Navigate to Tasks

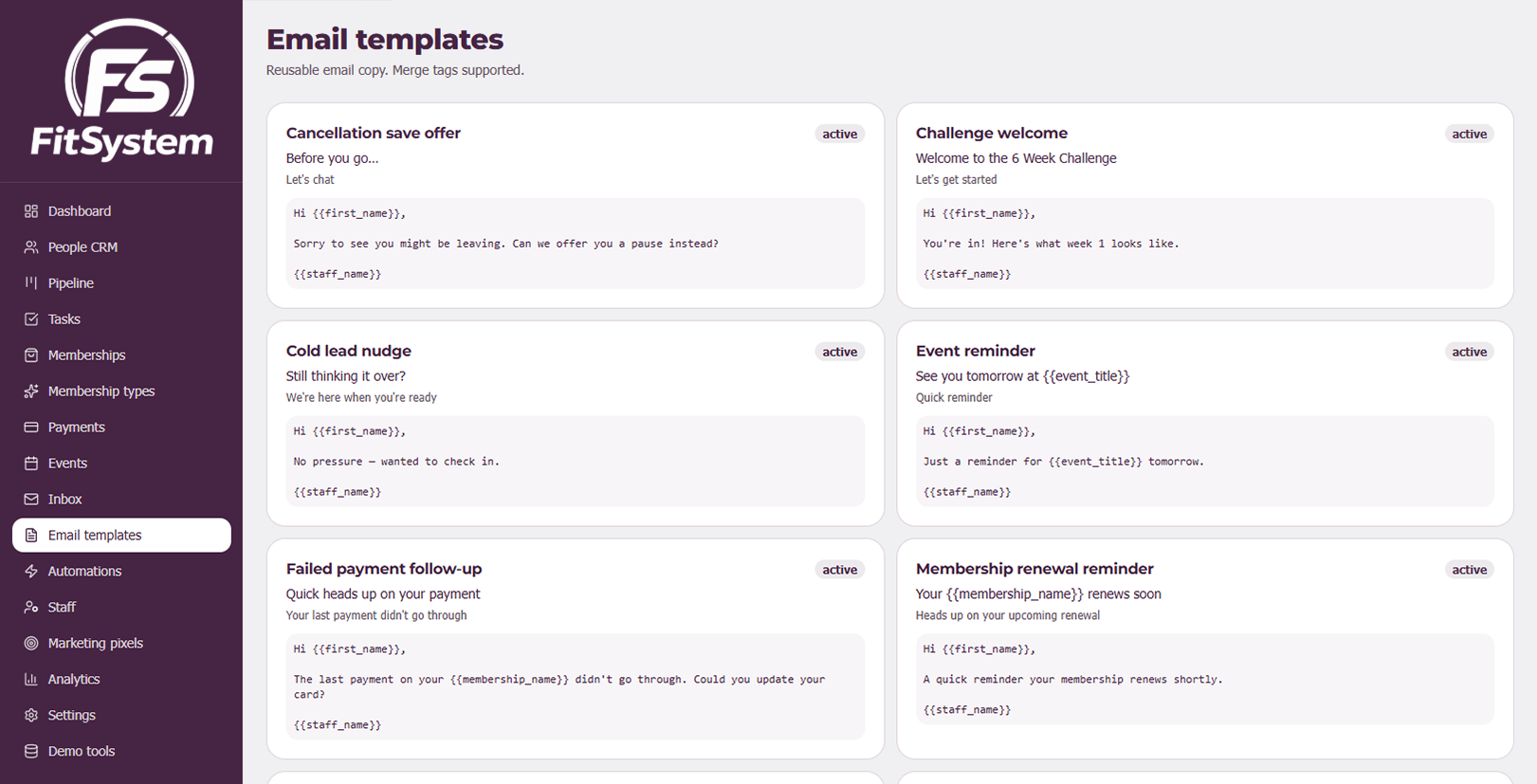click(121, 319)
